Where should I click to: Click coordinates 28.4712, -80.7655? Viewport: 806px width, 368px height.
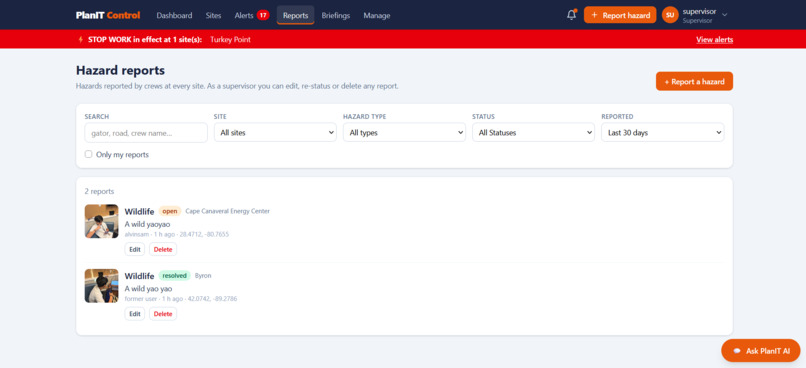pos(205,234)
